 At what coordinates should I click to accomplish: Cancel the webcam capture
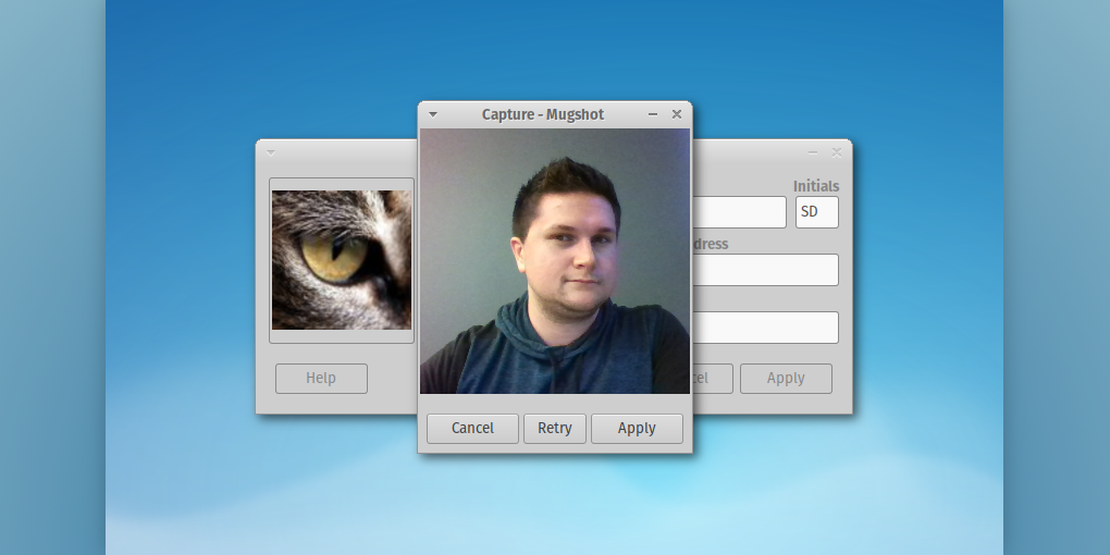pyautogui.click(x=473, y=428)
